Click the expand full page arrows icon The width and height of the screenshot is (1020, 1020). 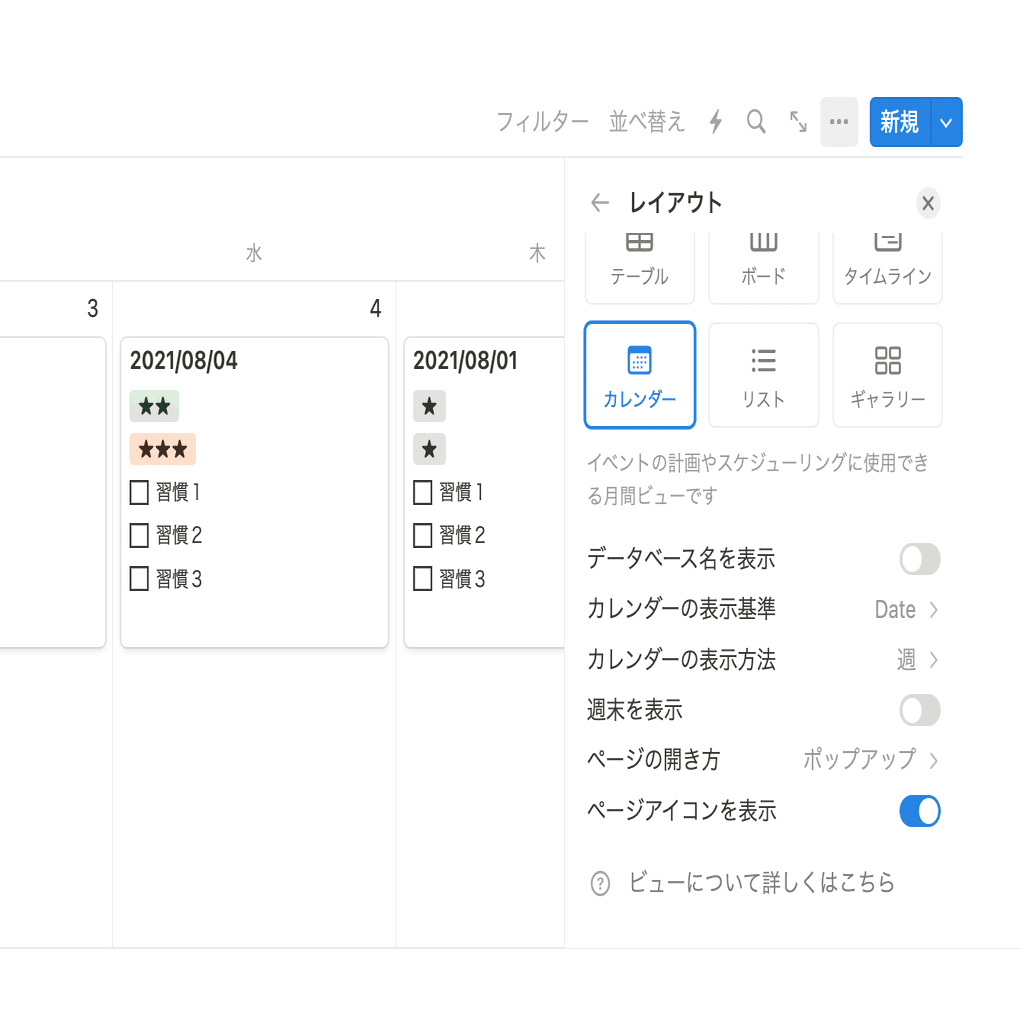pos(798,122)
